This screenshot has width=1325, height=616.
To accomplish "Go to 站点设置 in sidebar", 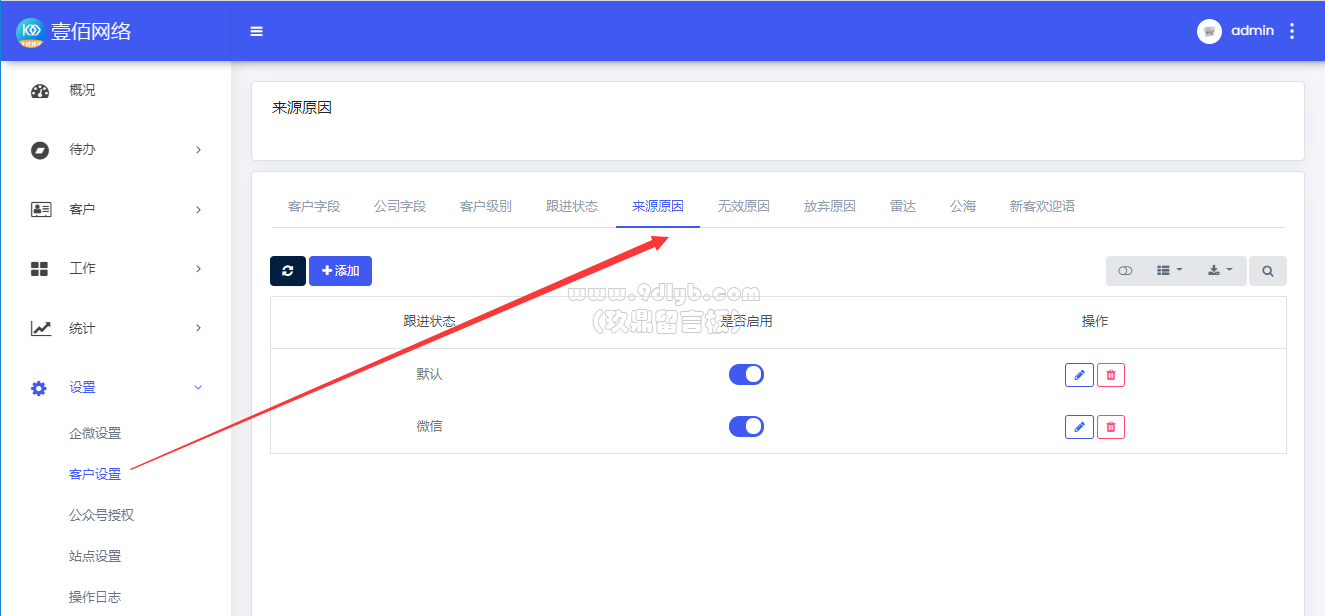I will coord(95,556).
